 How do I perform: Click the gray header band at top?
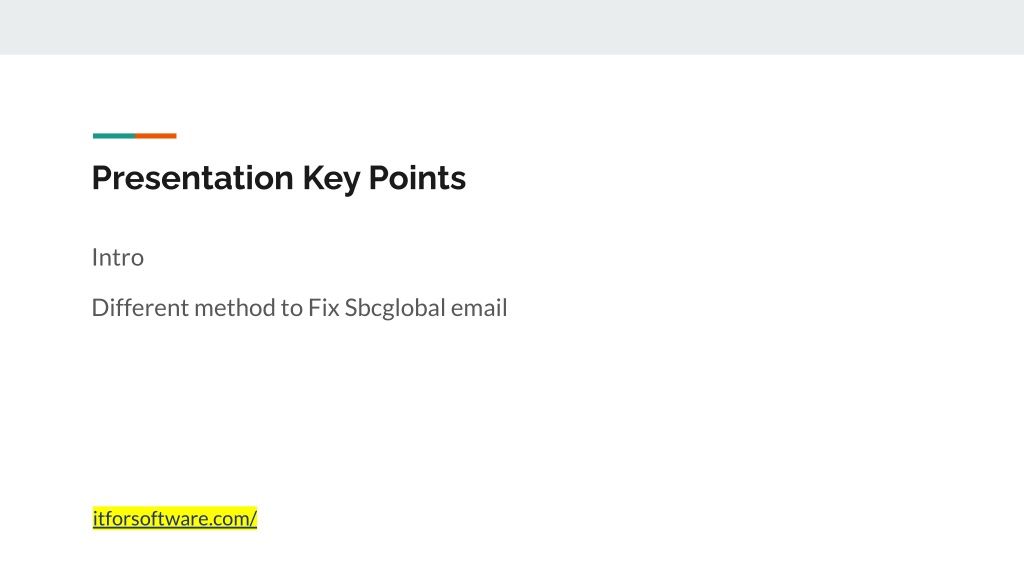point(512,27)
